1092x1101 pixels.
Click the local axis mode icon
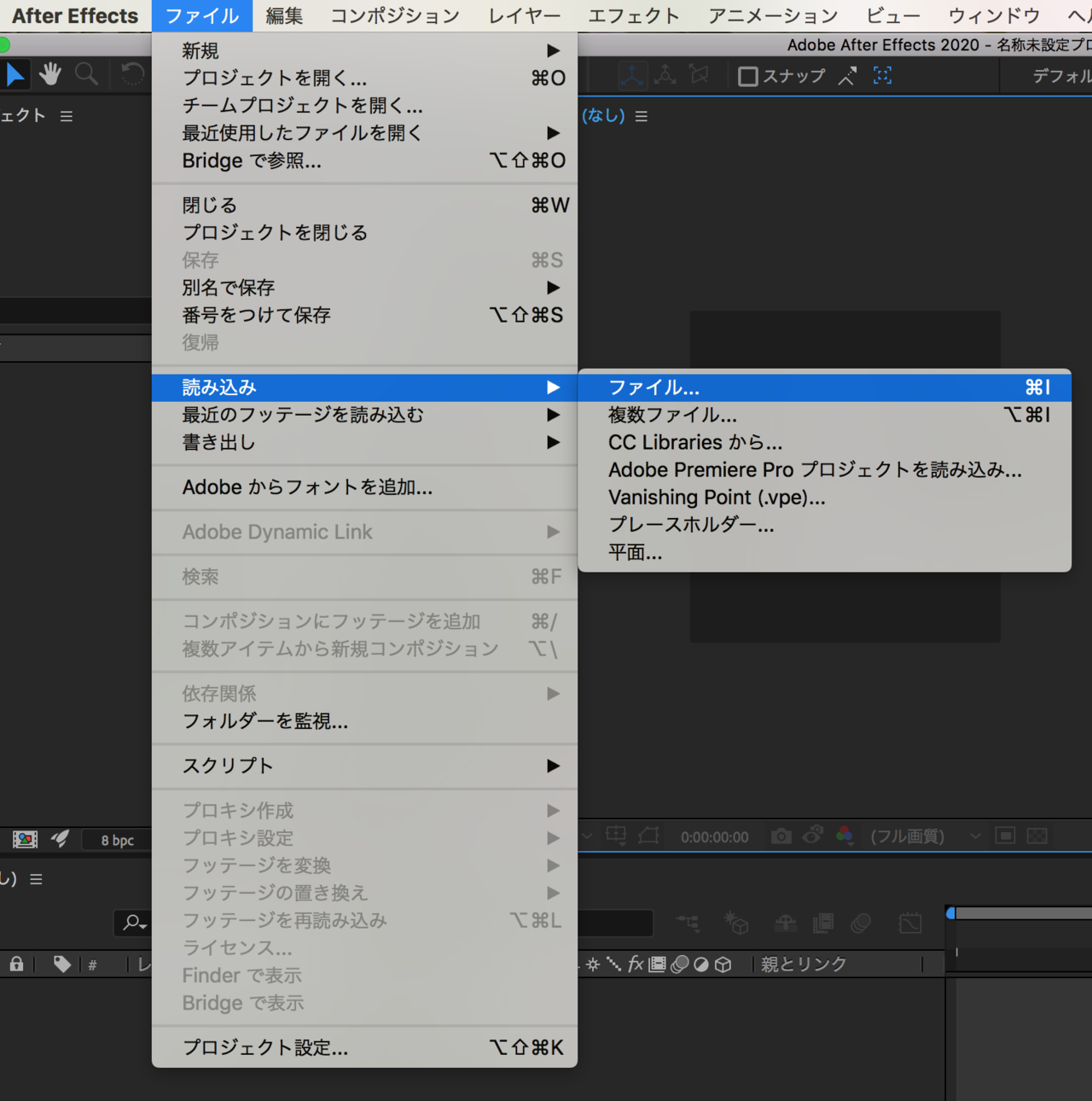tap(632, 76)
